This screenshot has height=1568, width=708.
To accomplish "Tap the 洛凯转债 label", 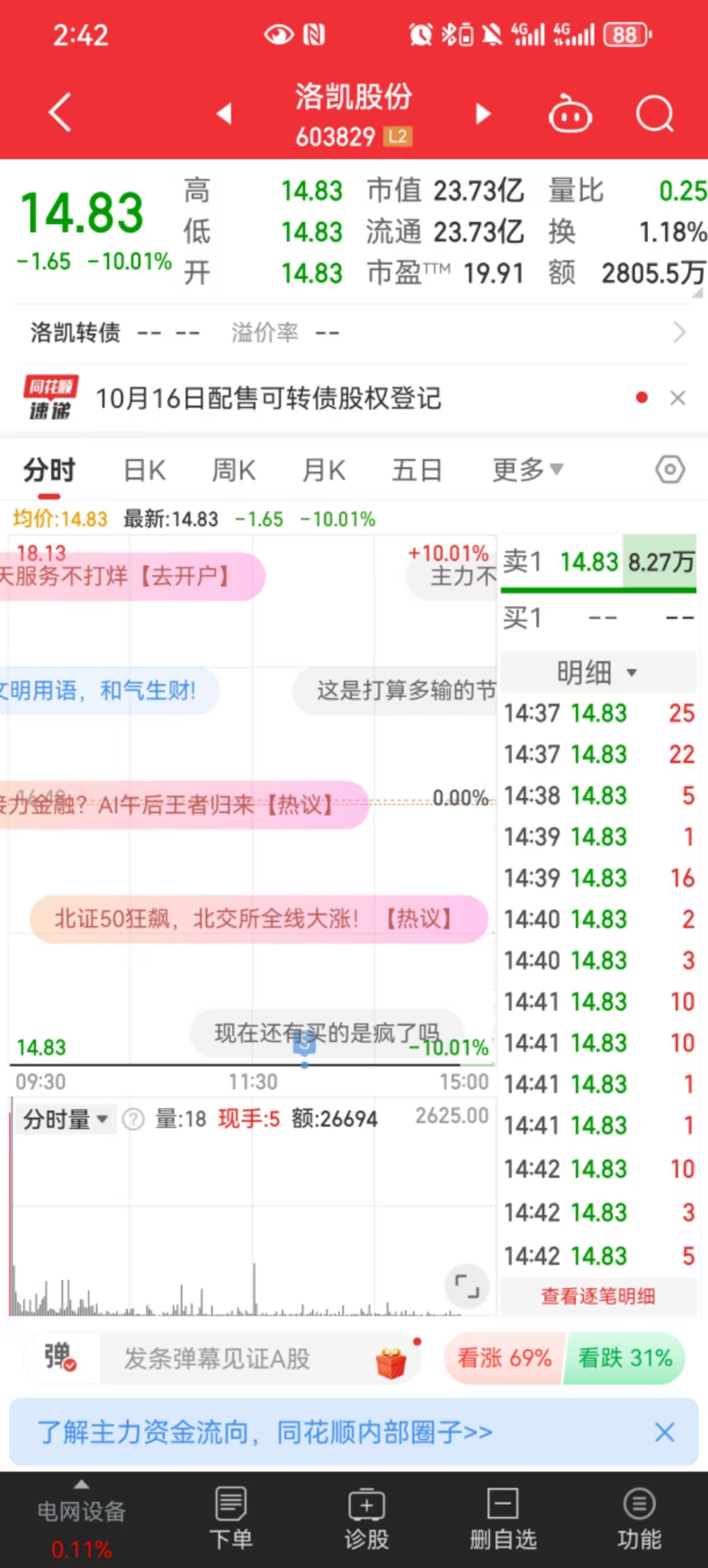I will 75,332.
